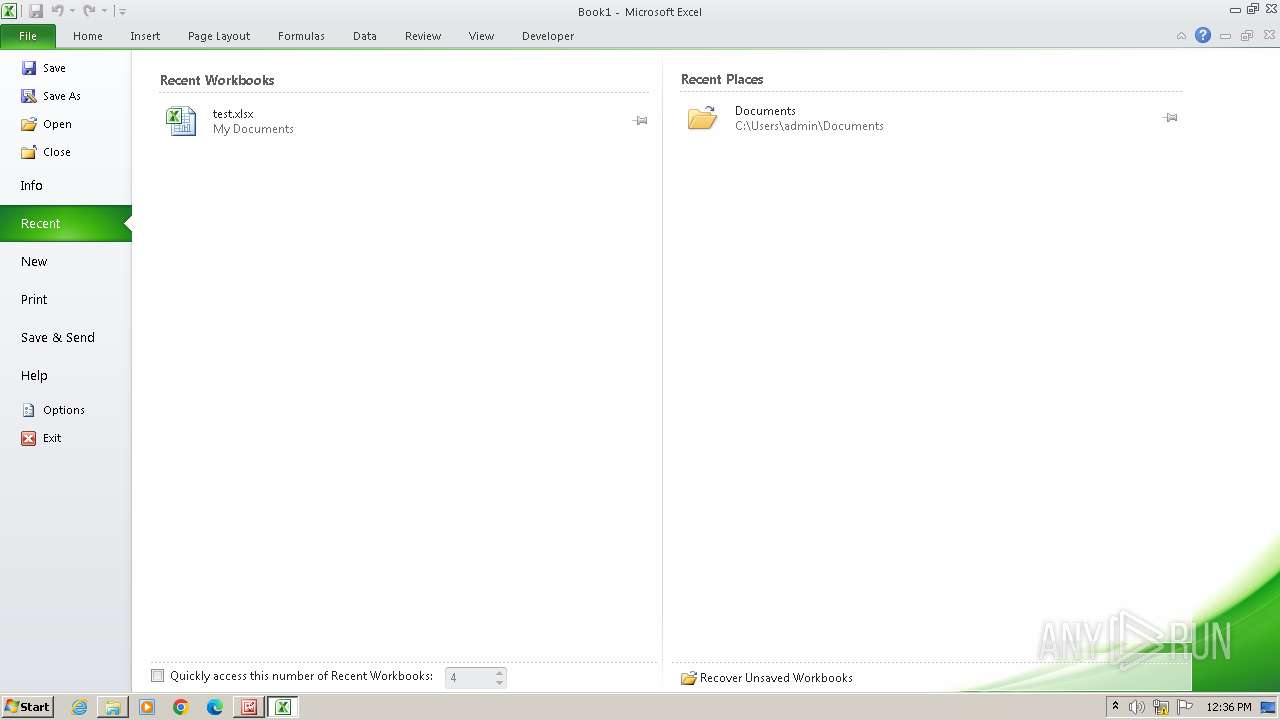Open Windows Explorer from the taskbar

pyautogui.click(x=113, y=707)
